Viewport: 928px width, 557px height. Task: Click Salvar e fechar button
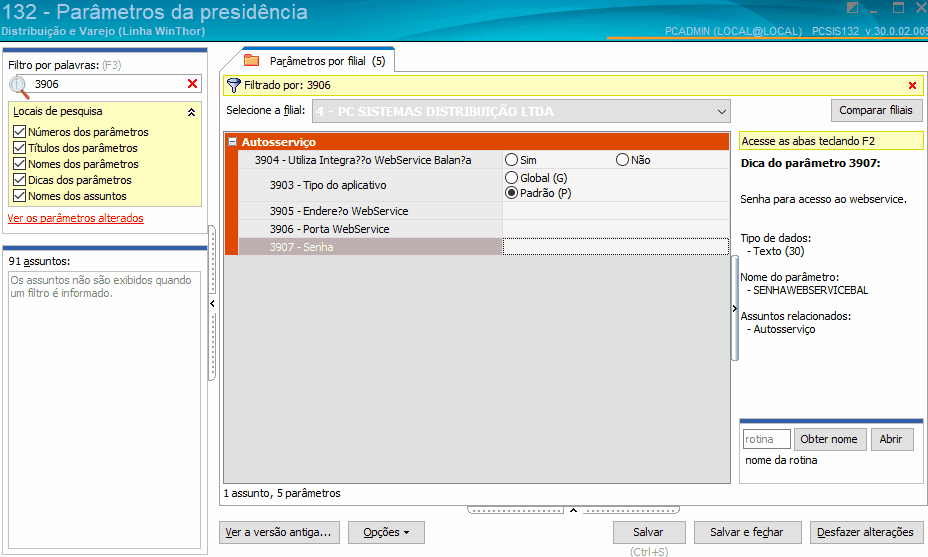tap(747, 532)
